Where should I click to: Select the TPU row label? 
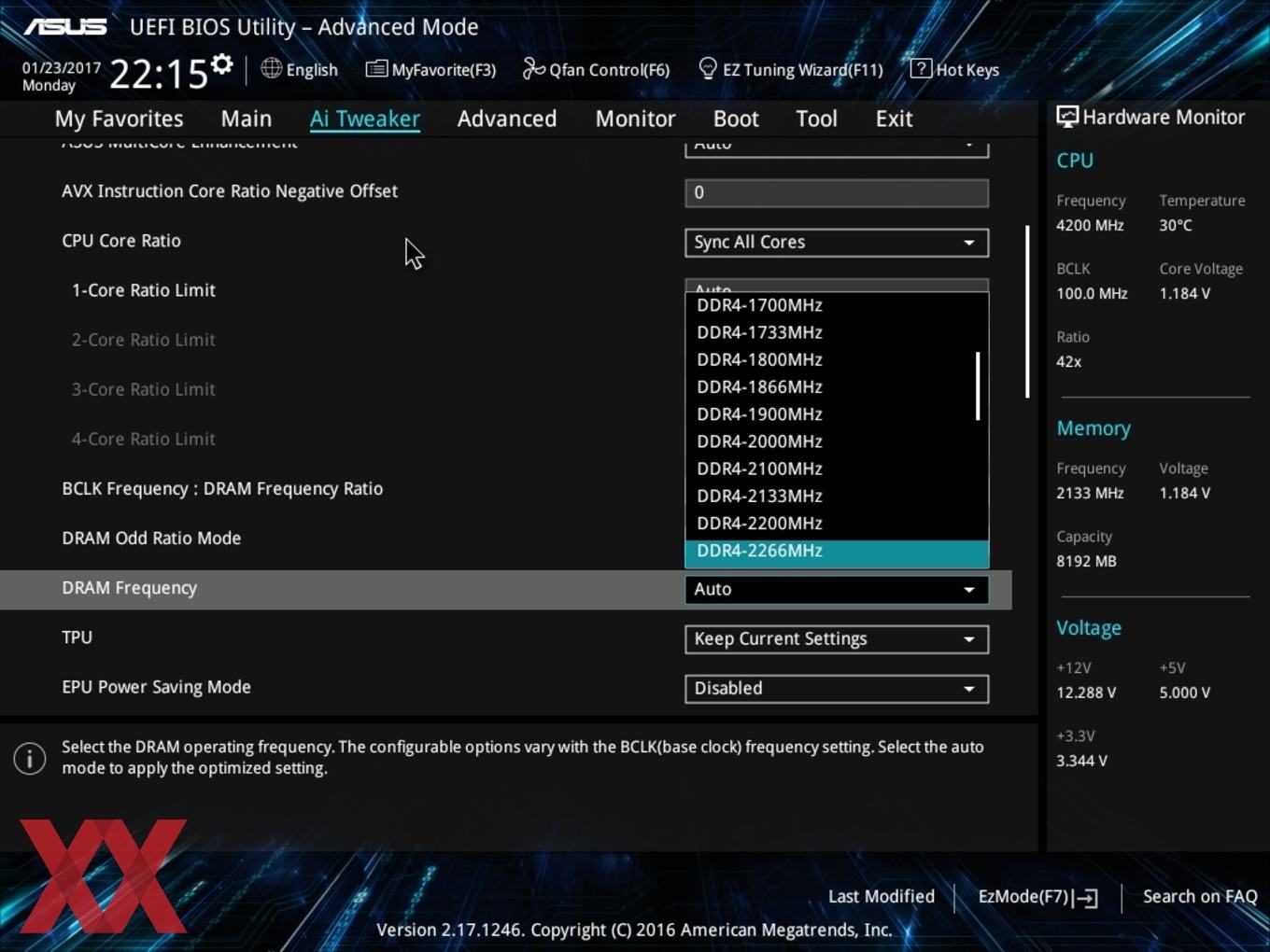coord(77,637)
